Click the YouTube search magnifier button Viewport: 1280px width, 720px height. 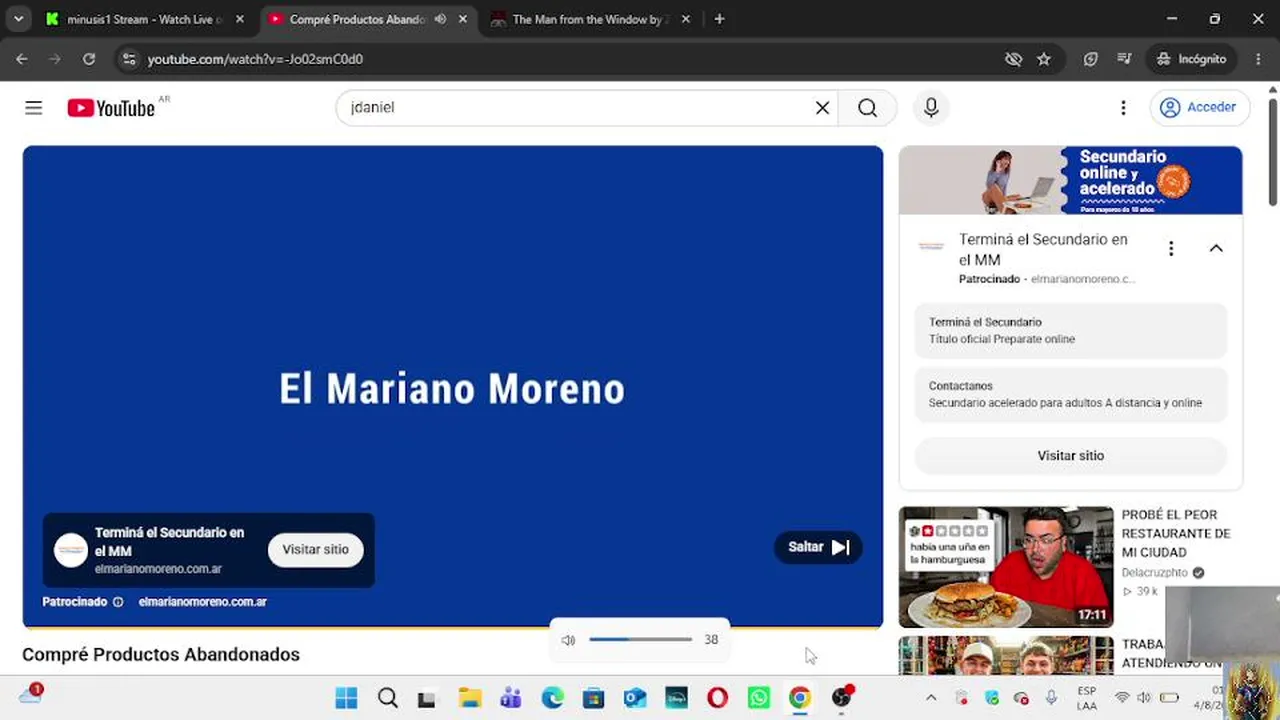pos(867,108)
